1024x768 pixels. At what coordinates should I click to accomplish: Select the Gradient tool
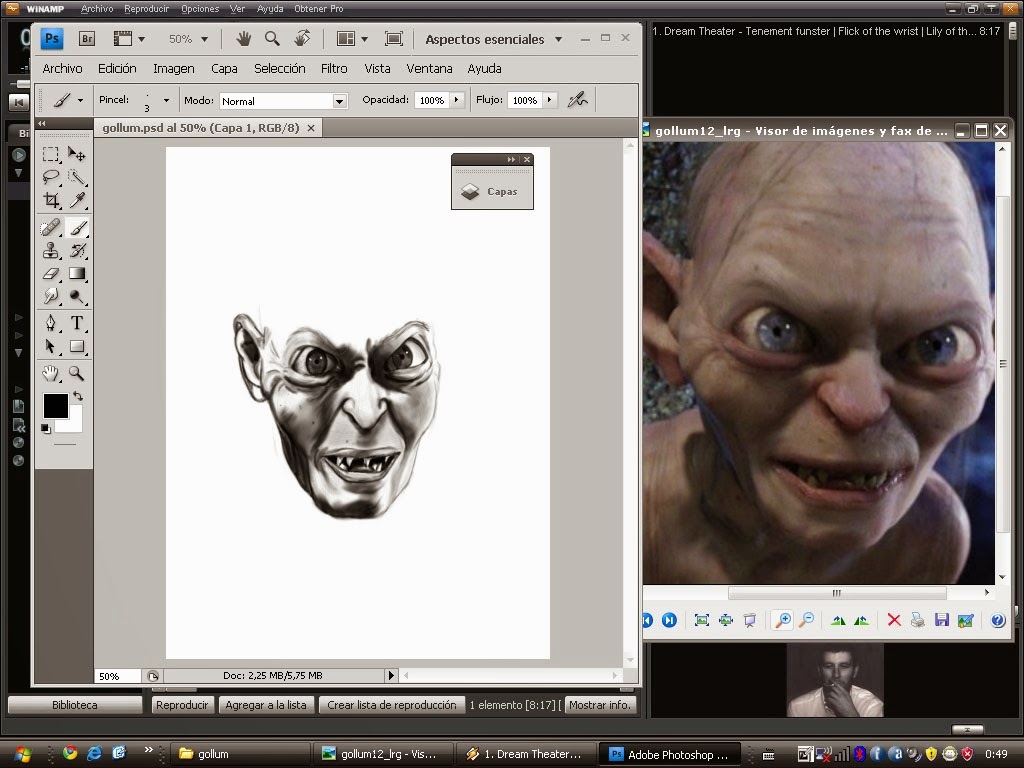77,274
